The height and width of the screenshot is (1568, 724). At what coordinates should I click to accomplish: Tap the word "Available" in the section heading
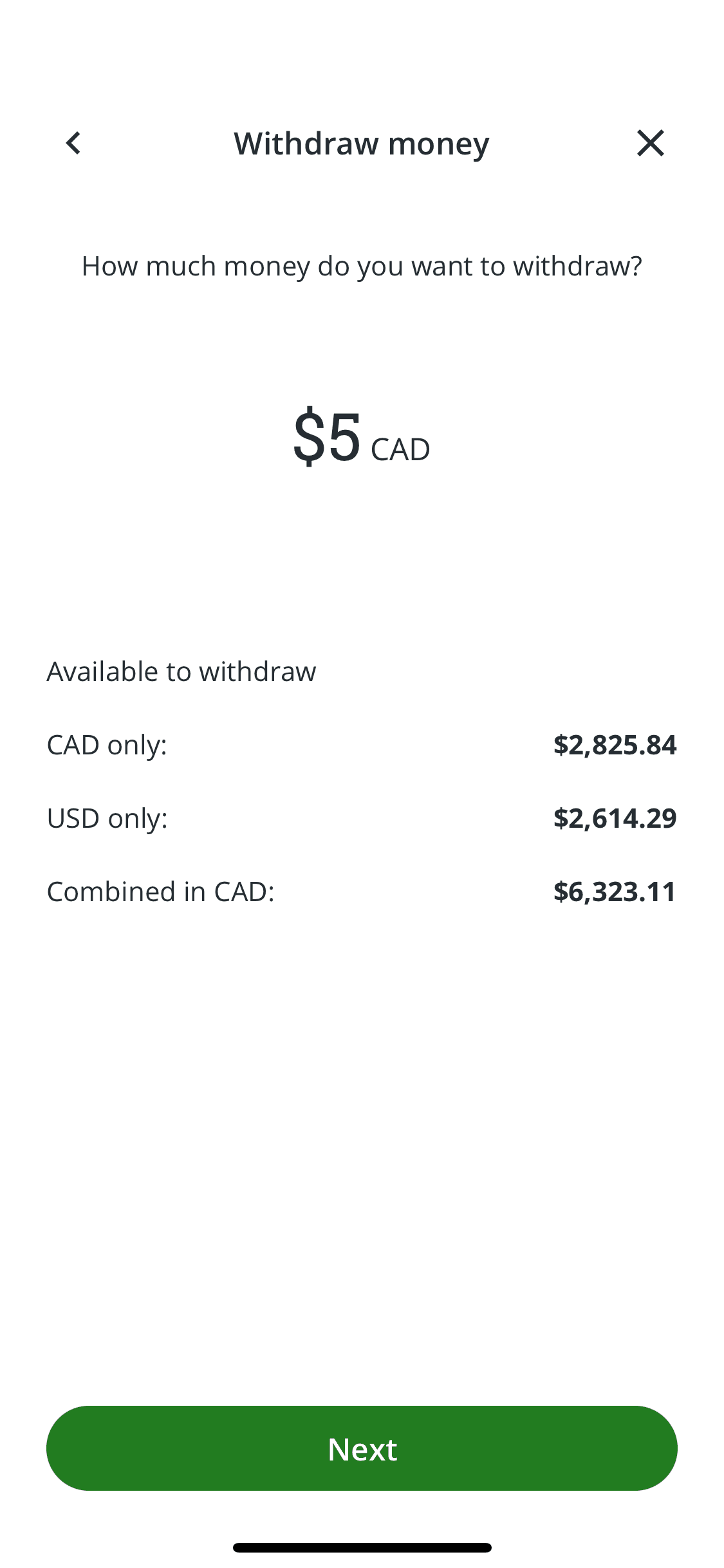click(102, 671)
